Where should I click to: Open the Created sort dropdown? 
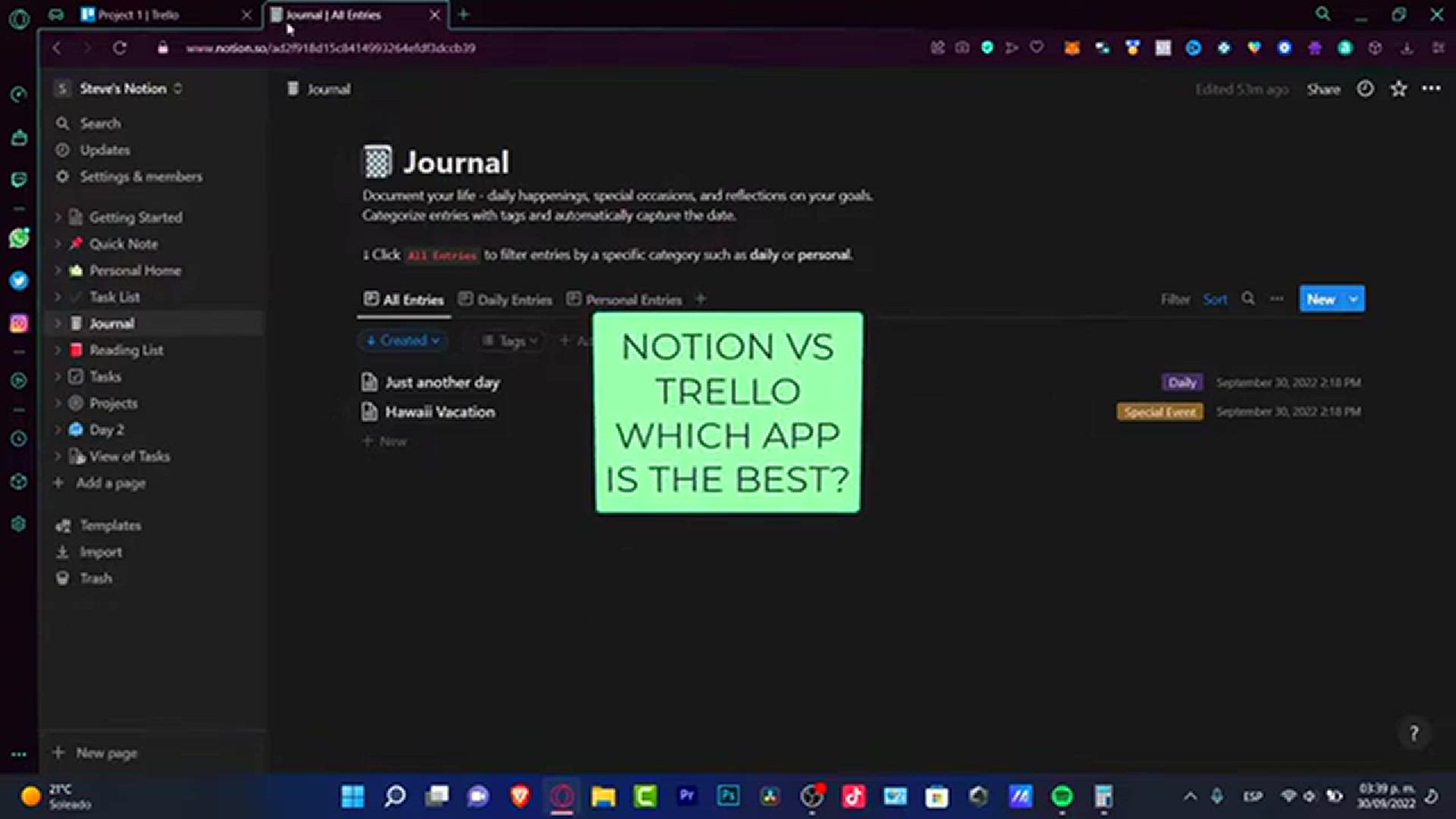[403, 340]
